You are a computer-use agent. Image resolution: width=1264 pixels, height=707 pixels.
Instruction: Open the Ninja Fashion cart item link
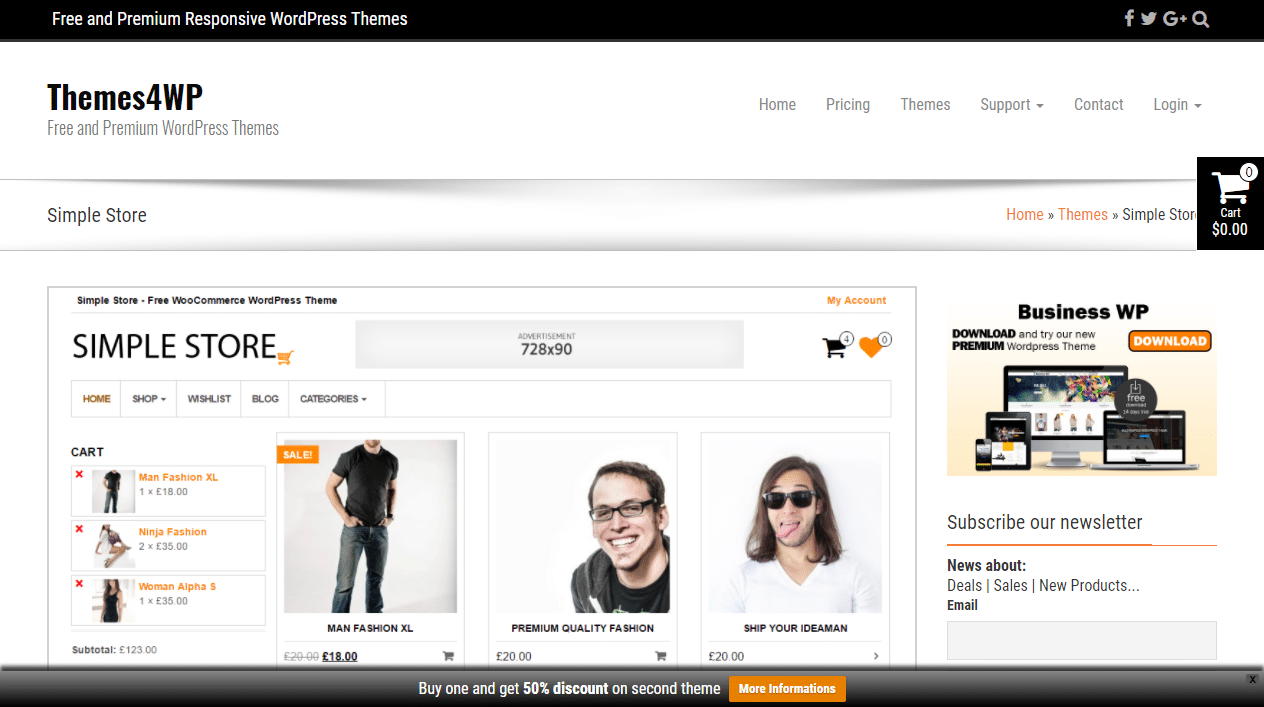(x=173, y=532)
